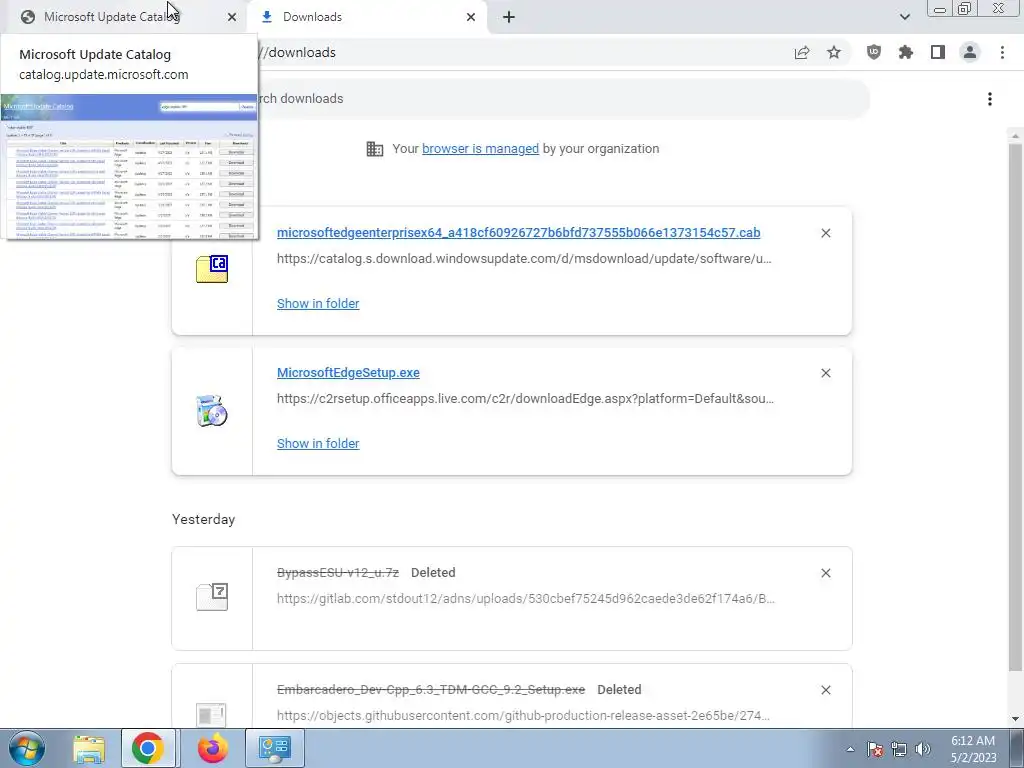Open the volume speaker tray icon
Image resolution: width=1024 pixels, height=768 pixels.
[x=922, y=749]
